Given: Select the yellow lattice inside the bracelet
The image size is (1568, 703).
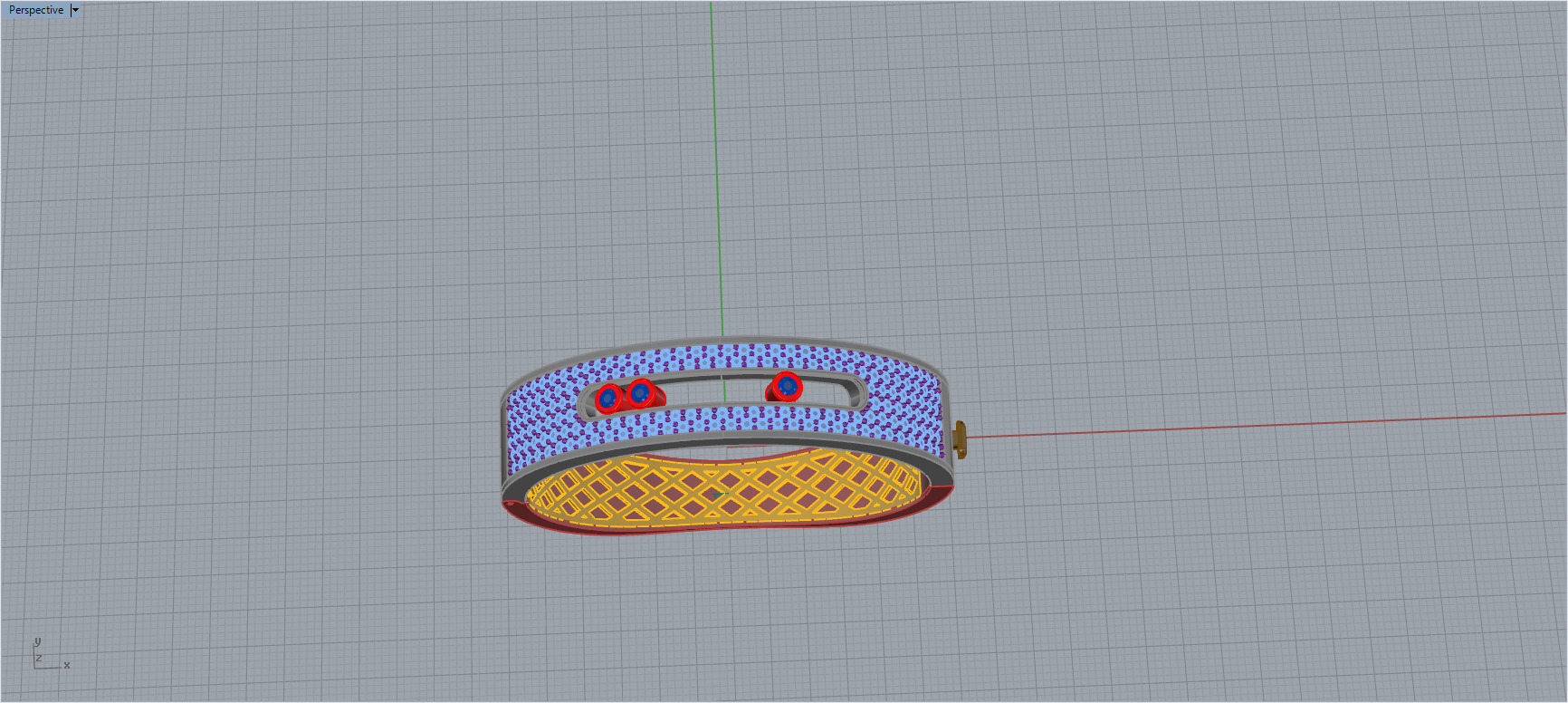Looking at the screenshot, I should click(724, 490).
